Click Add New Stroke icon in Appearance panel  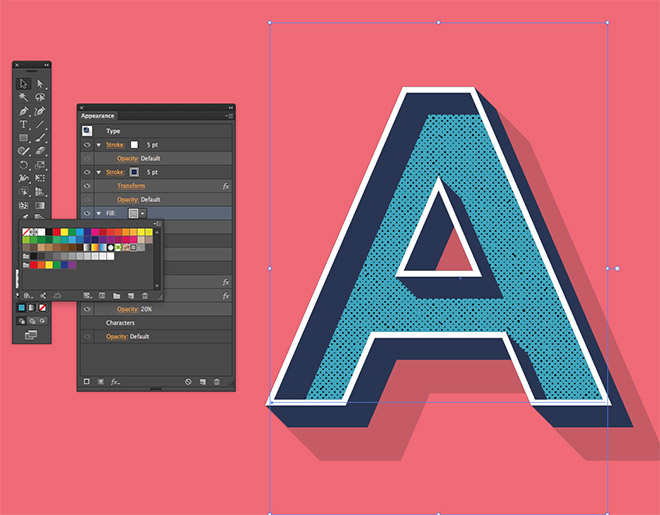coord(87,382)
